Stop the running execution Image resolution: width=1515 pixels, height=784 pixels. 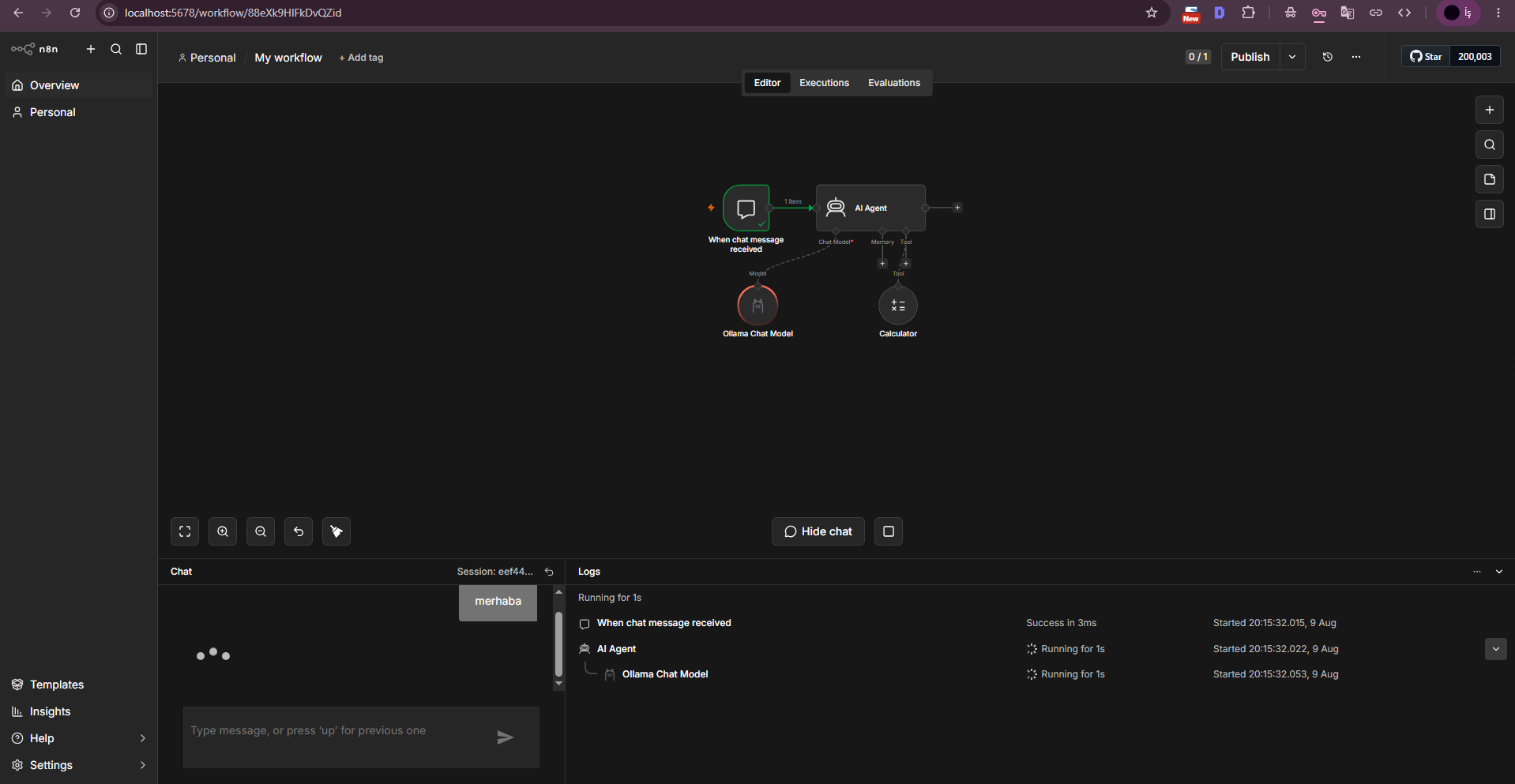[889, 531]
